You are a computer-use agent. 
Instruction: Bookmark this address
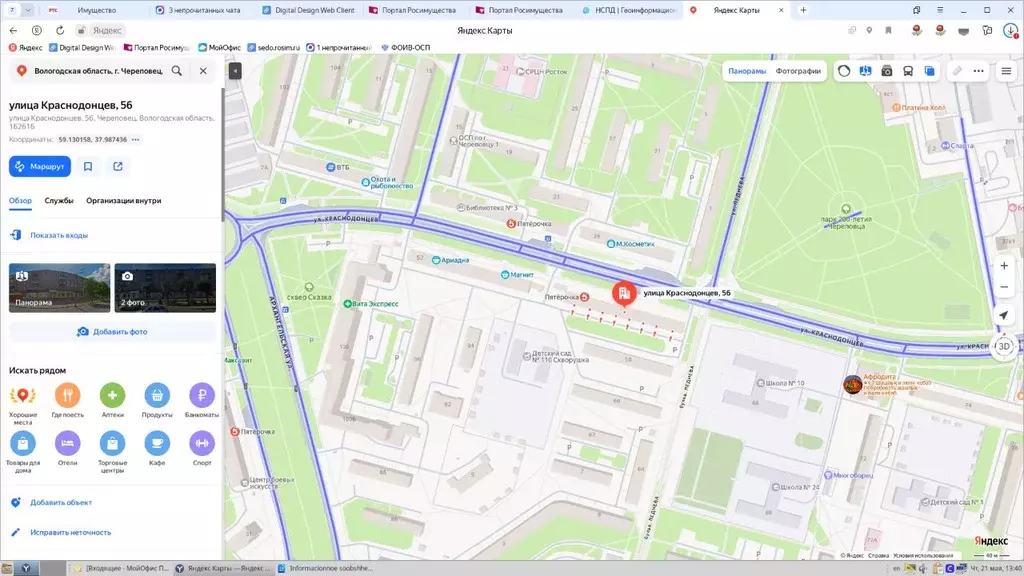(x=88, y=167)
